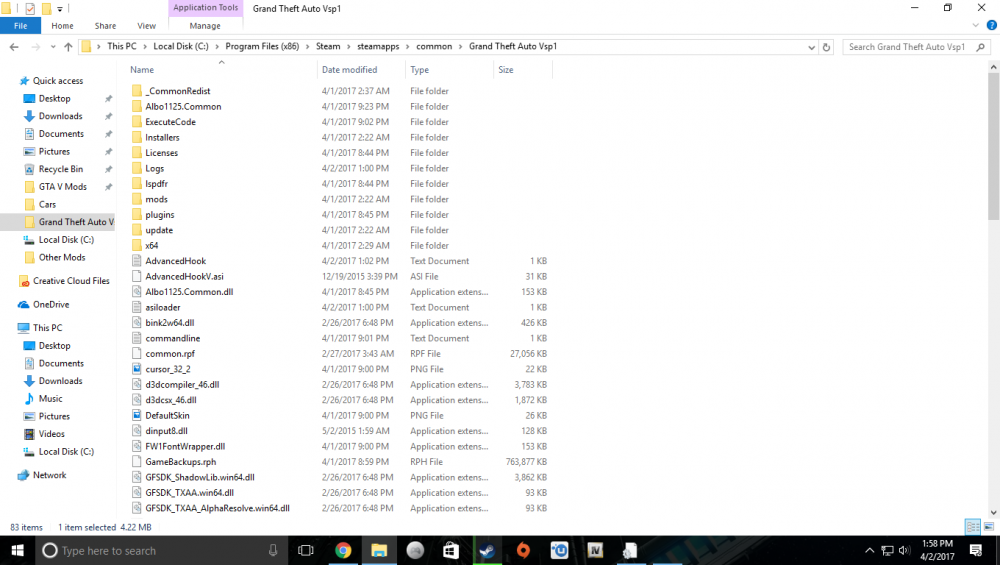This screenshot has height=565, width=1000.
Task: Click vertical scrollbar down arrow
Action: coord(994,512)
